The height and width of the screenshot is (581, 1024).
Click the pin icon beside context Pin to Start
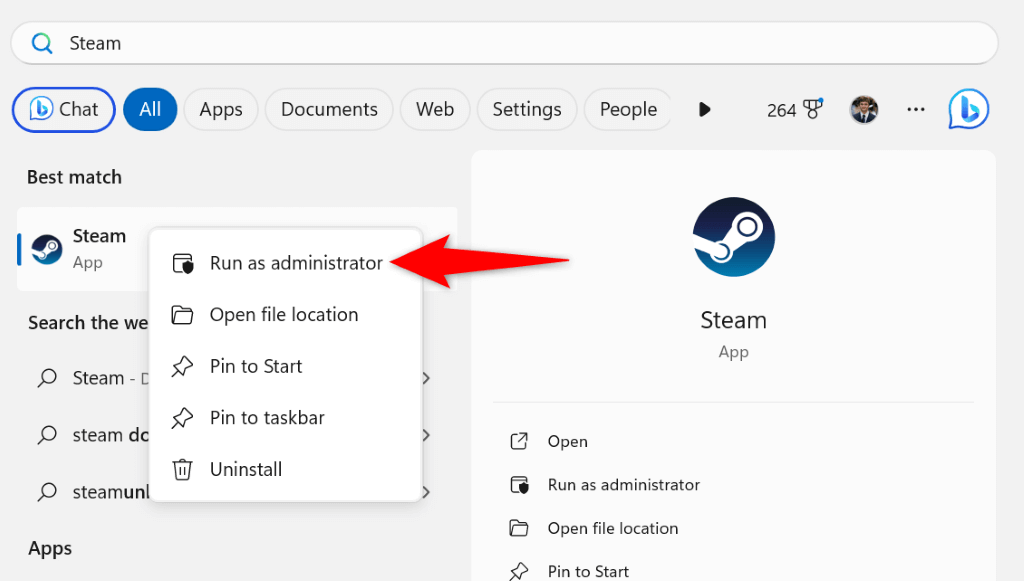coord(182,366)
